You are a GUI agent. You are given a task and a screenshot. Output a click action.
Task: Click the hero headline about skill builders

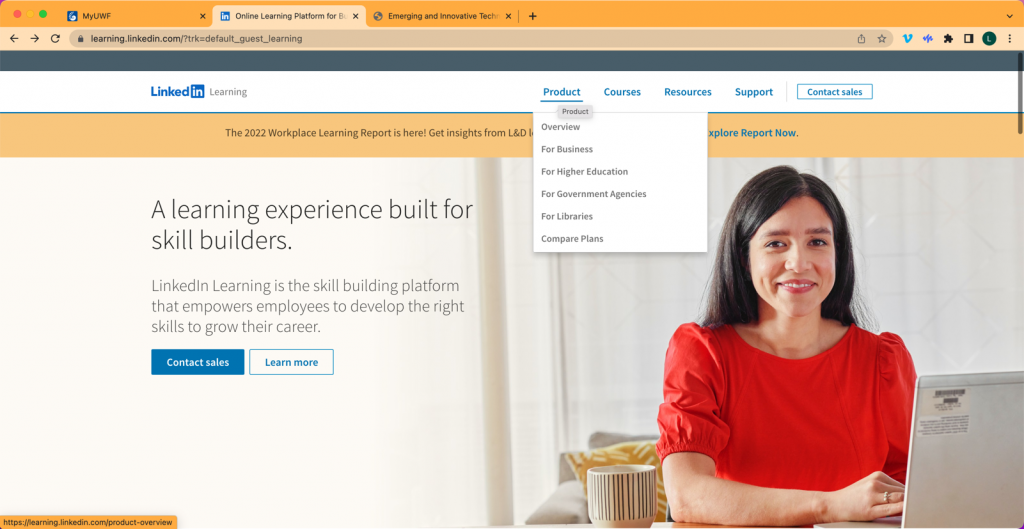tap(312, 225)
